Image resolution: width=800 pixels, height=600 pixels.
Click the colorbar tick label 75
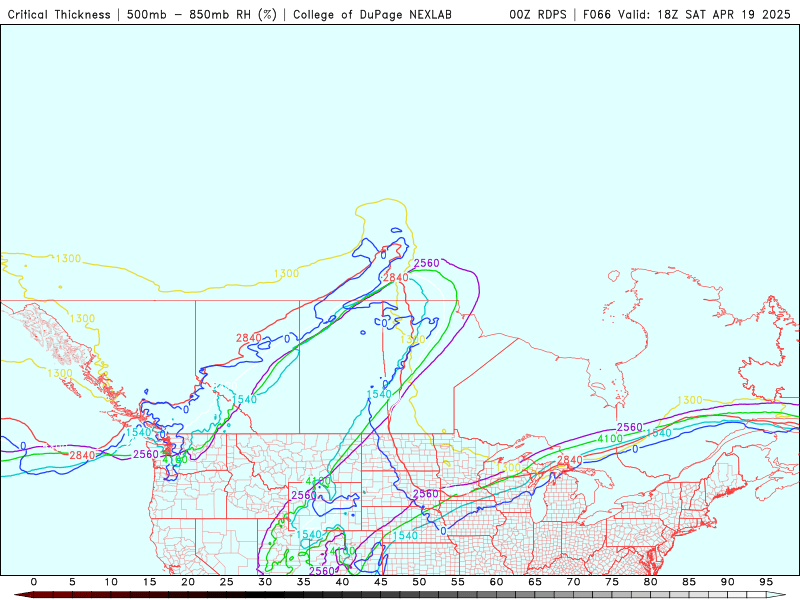[x=612, y=582]
